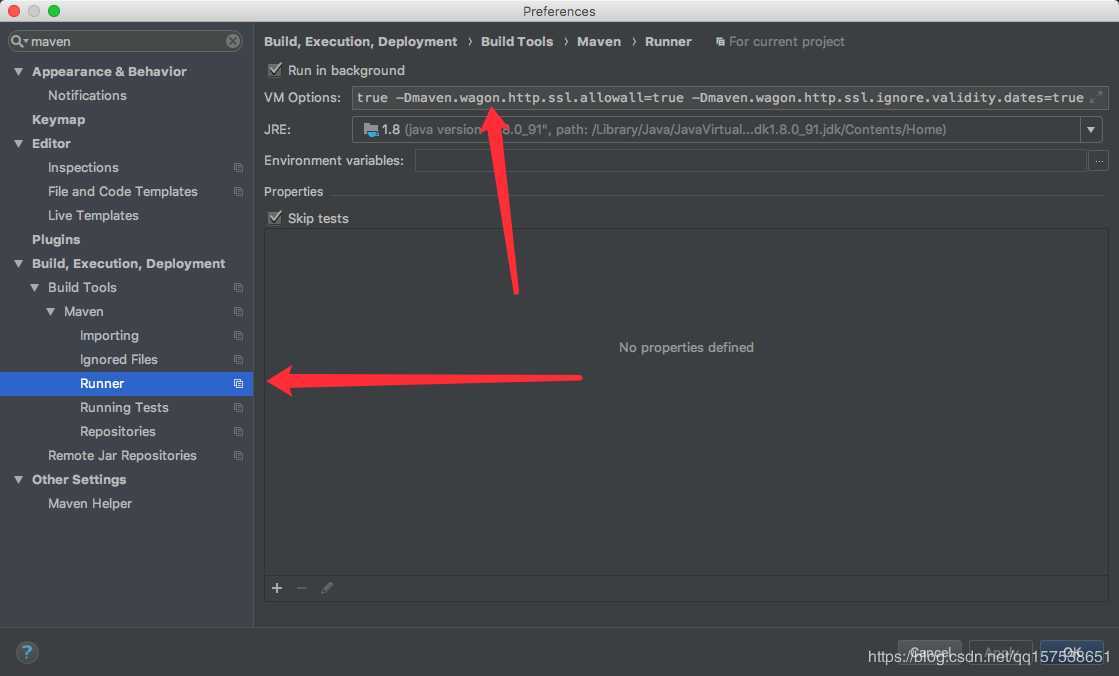The height and width of the screenshot is (676, 1119).
Task: Clear the maven search field
Action: [233, 41]
